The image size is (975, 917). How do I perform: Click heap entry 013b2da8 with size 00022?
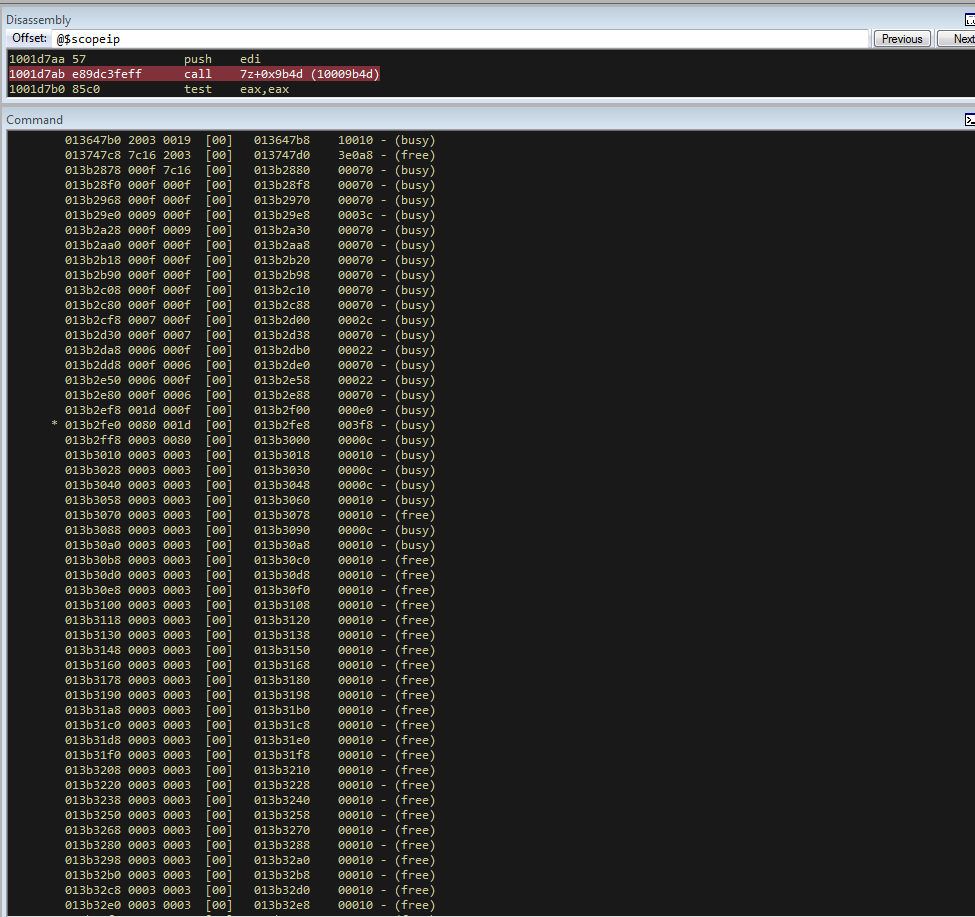[250, 350]
